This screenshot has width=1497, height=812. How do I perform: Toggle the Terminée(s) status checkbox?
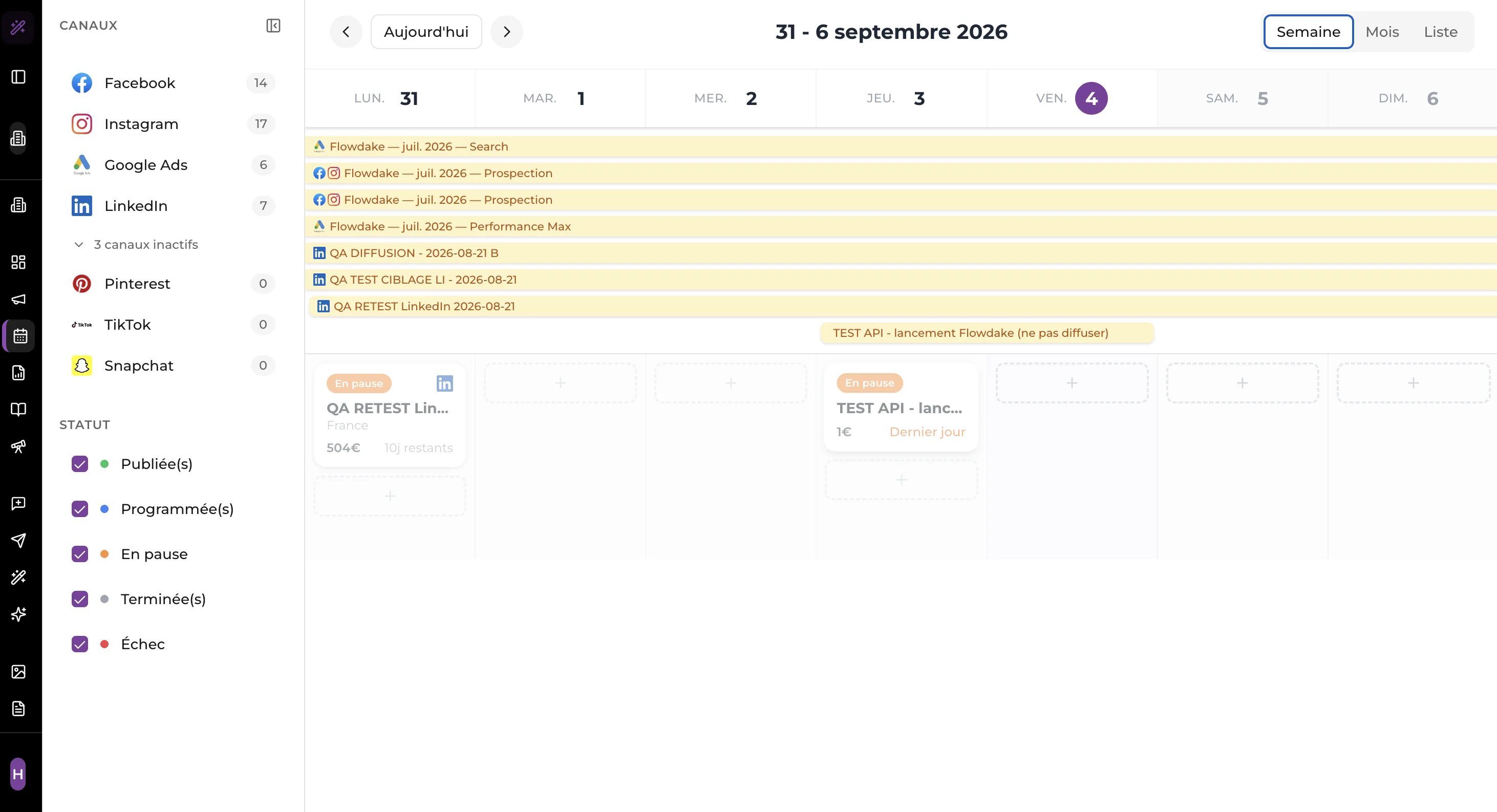(x=80, y=599)
